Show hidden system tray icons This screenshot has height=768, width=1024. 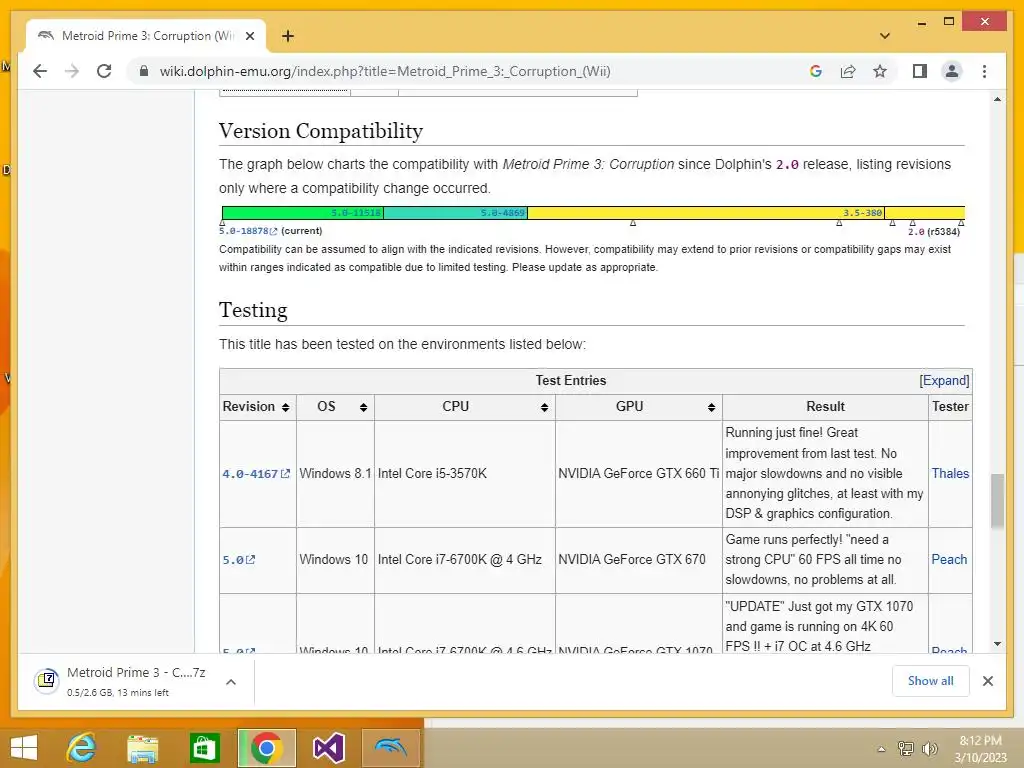click(882, 749)
